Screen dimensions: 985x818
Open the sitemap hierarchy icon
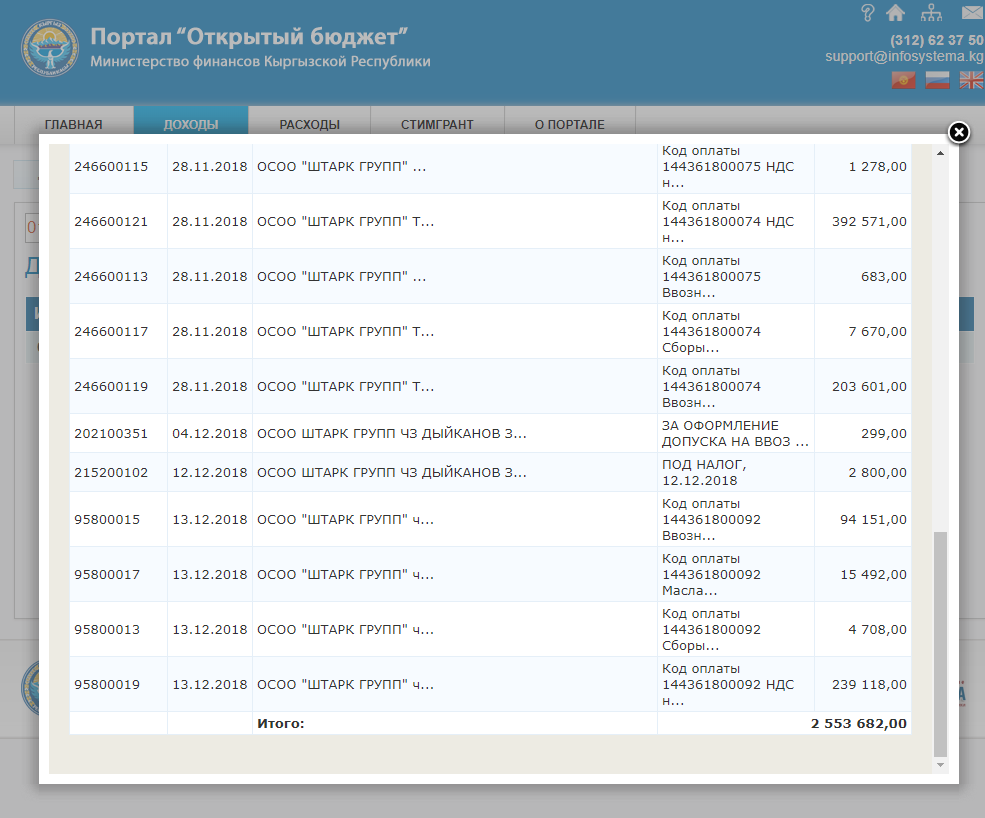point(931,13)
